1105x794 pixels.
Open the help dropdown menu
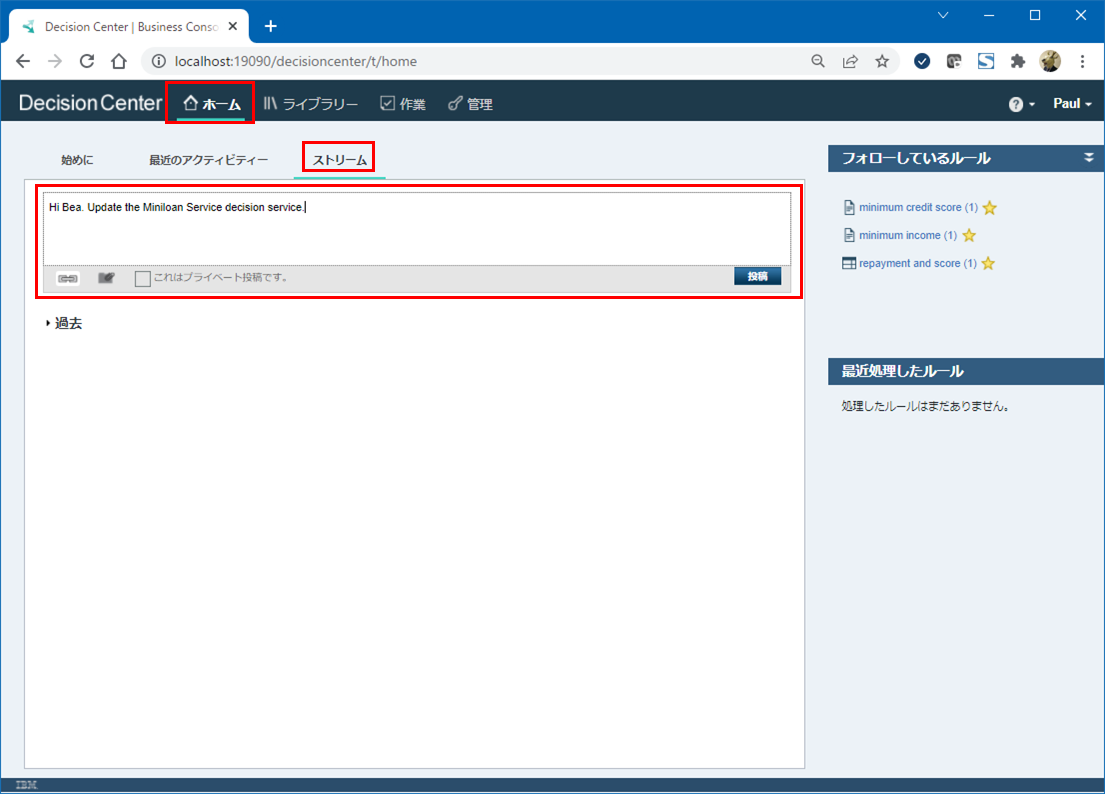click(x=1021, y=104)
